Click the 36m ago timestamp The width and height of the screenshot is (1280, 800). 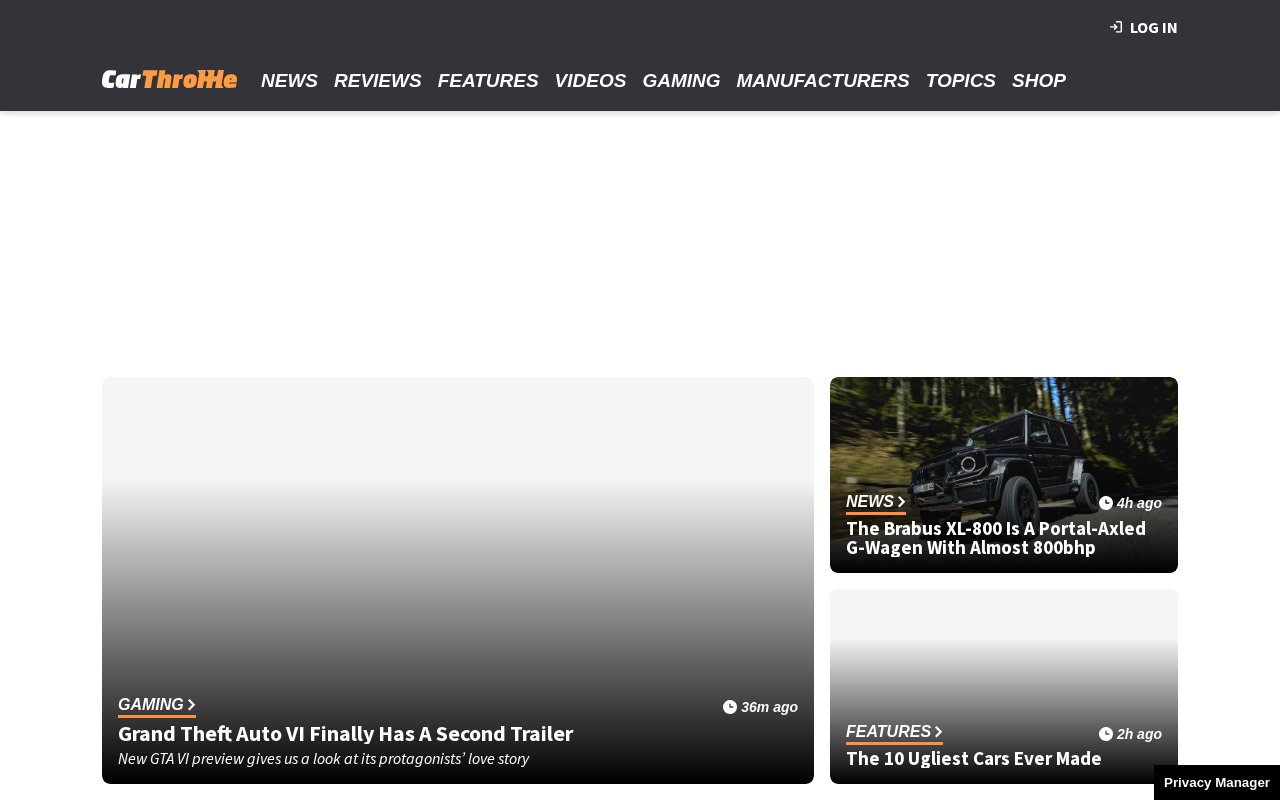click(769, 707)
